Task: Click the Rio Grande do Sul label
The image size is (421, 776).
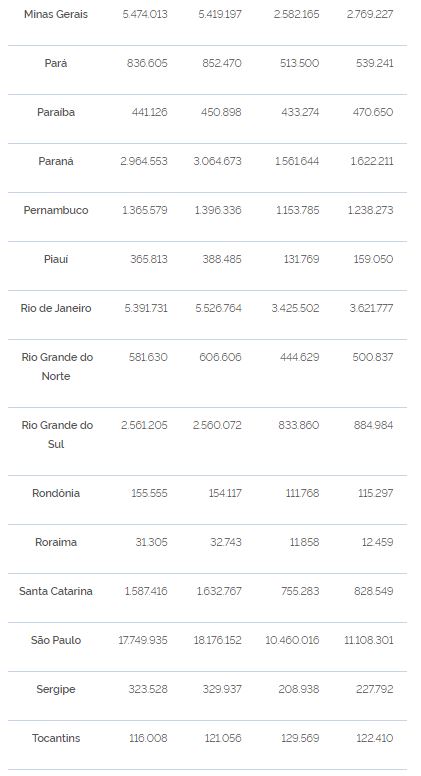Action: tap(57, 435)
